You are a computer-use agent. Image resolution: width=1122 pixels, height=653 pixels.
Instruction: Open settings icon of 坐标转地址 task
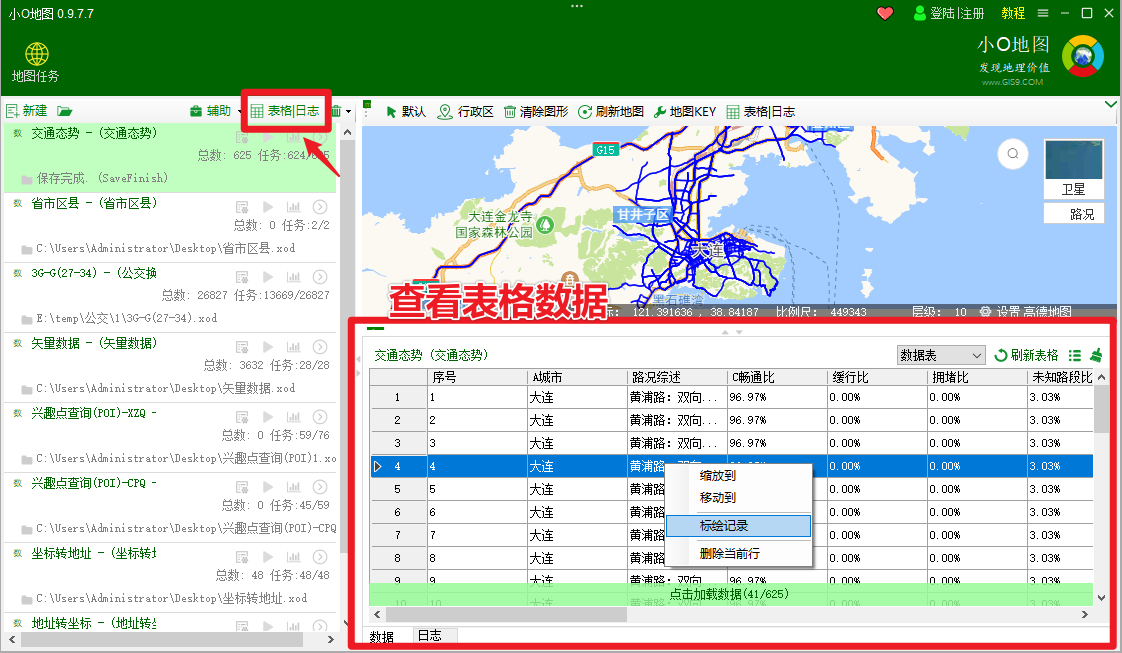pos(243,557)
